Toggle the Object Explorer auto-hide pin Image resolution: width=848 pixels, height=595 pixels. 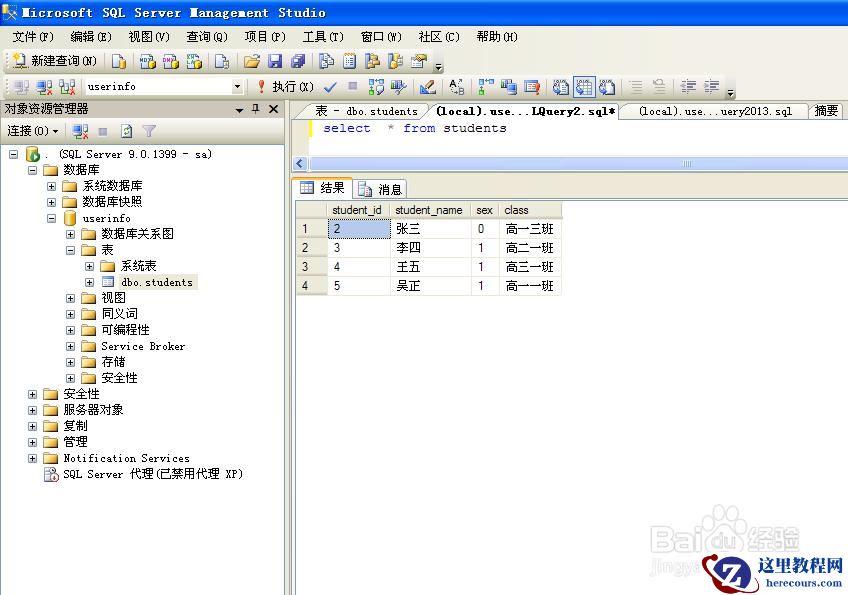click(256, 109)
